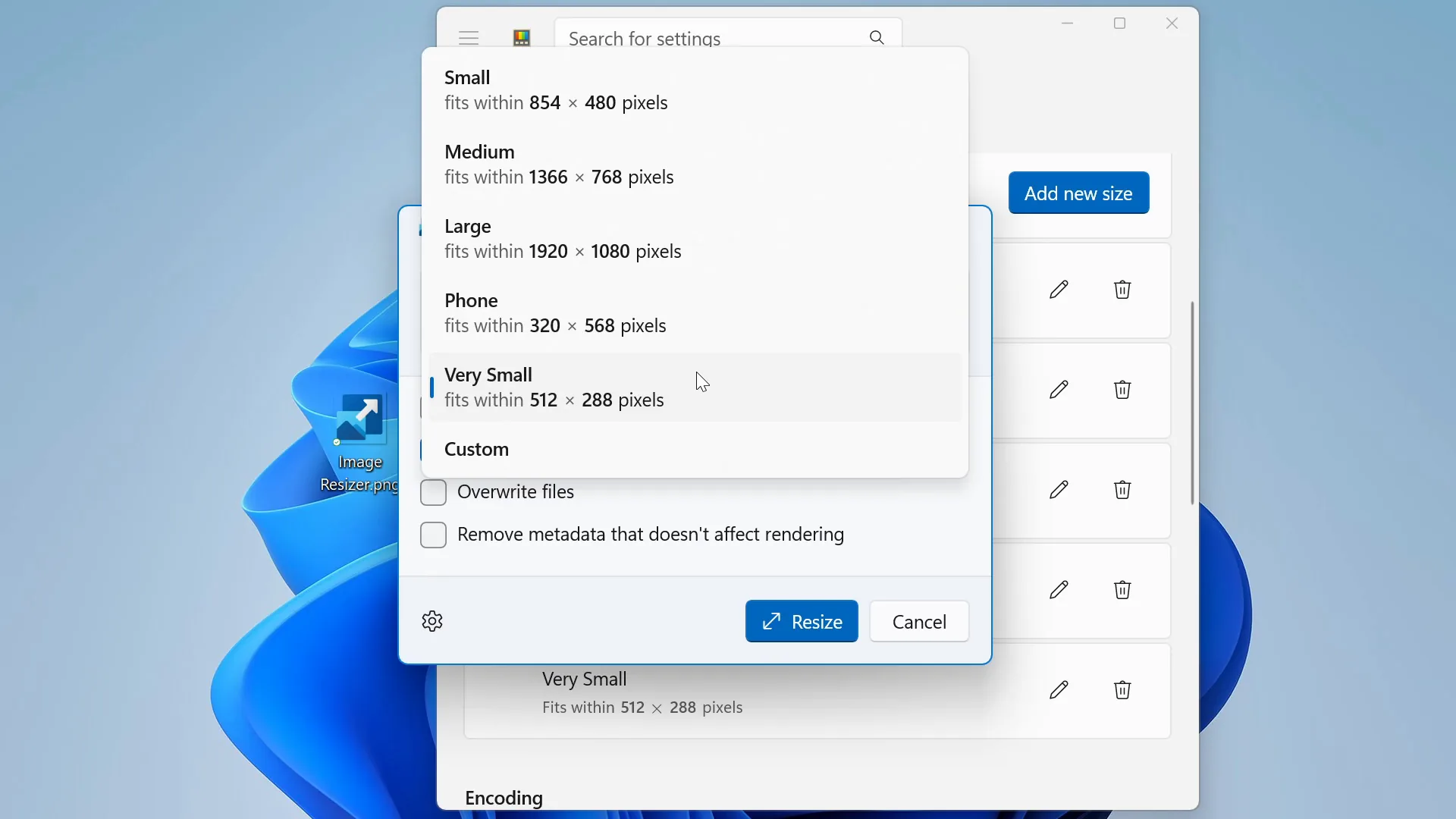Screen dimensions: 1456x819
Task: Click the Resize button
Action: tap(802, 622)
